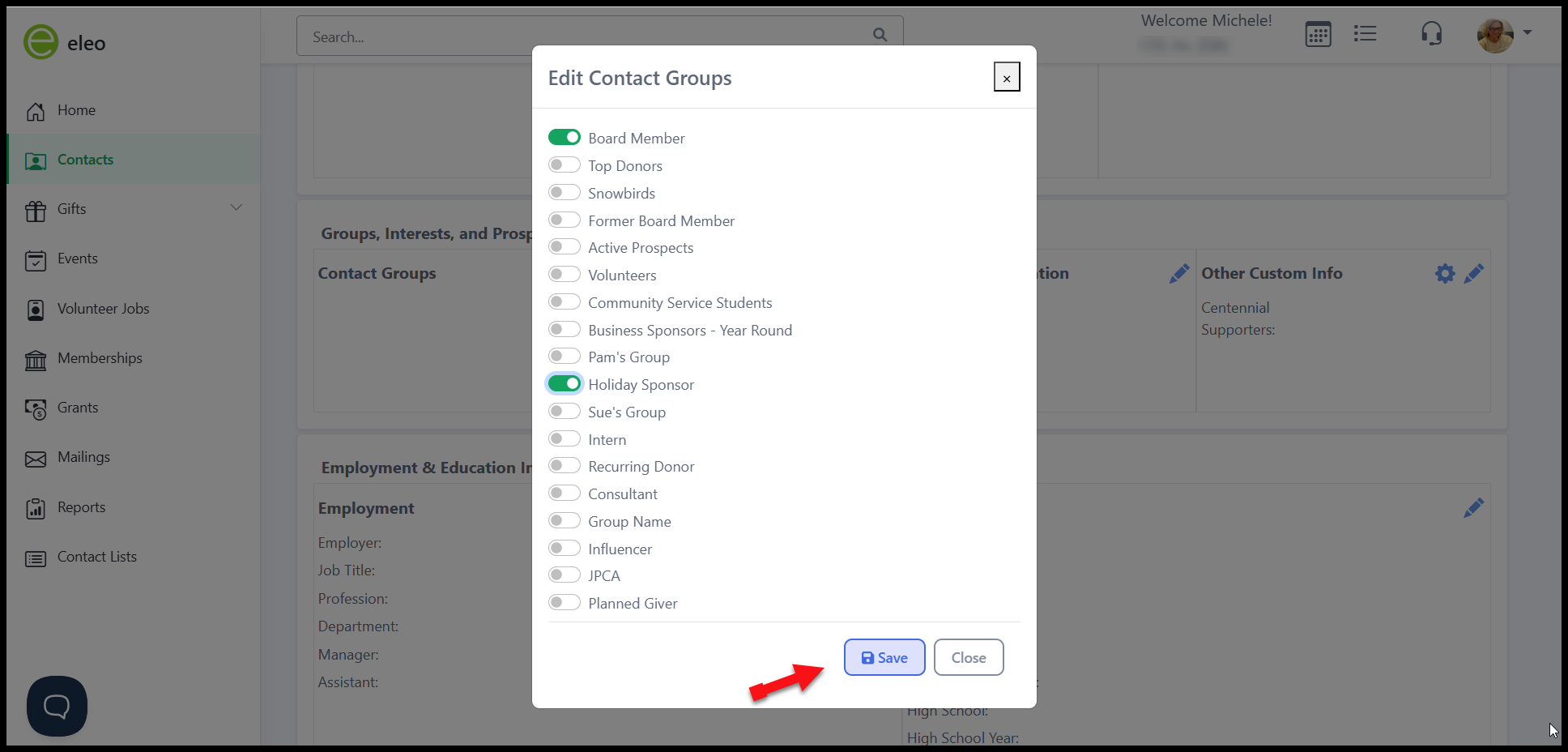Open the task list icon in header
1568x752 pixels.
click(x=1365, y=33)
